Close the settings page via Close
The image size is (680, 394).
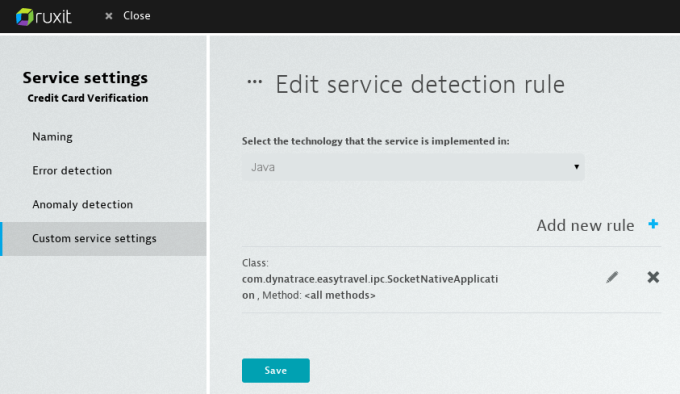128,16
